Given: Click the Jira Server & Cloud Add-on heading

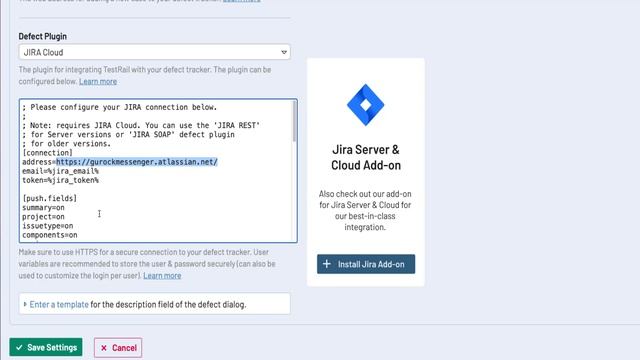Looking at the screenshot, I should pyautogui.click(x=366, y=157).
